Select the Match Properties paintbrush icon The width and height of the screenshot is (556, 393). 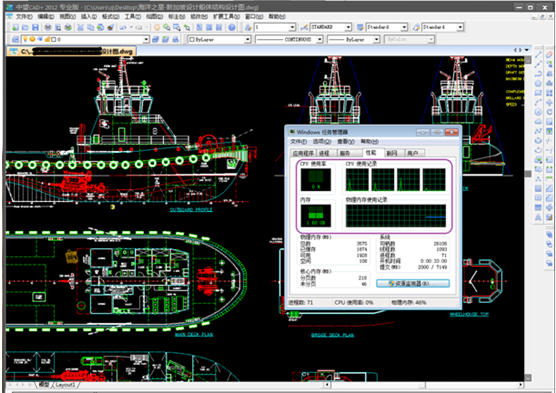(x=111, y=27)
